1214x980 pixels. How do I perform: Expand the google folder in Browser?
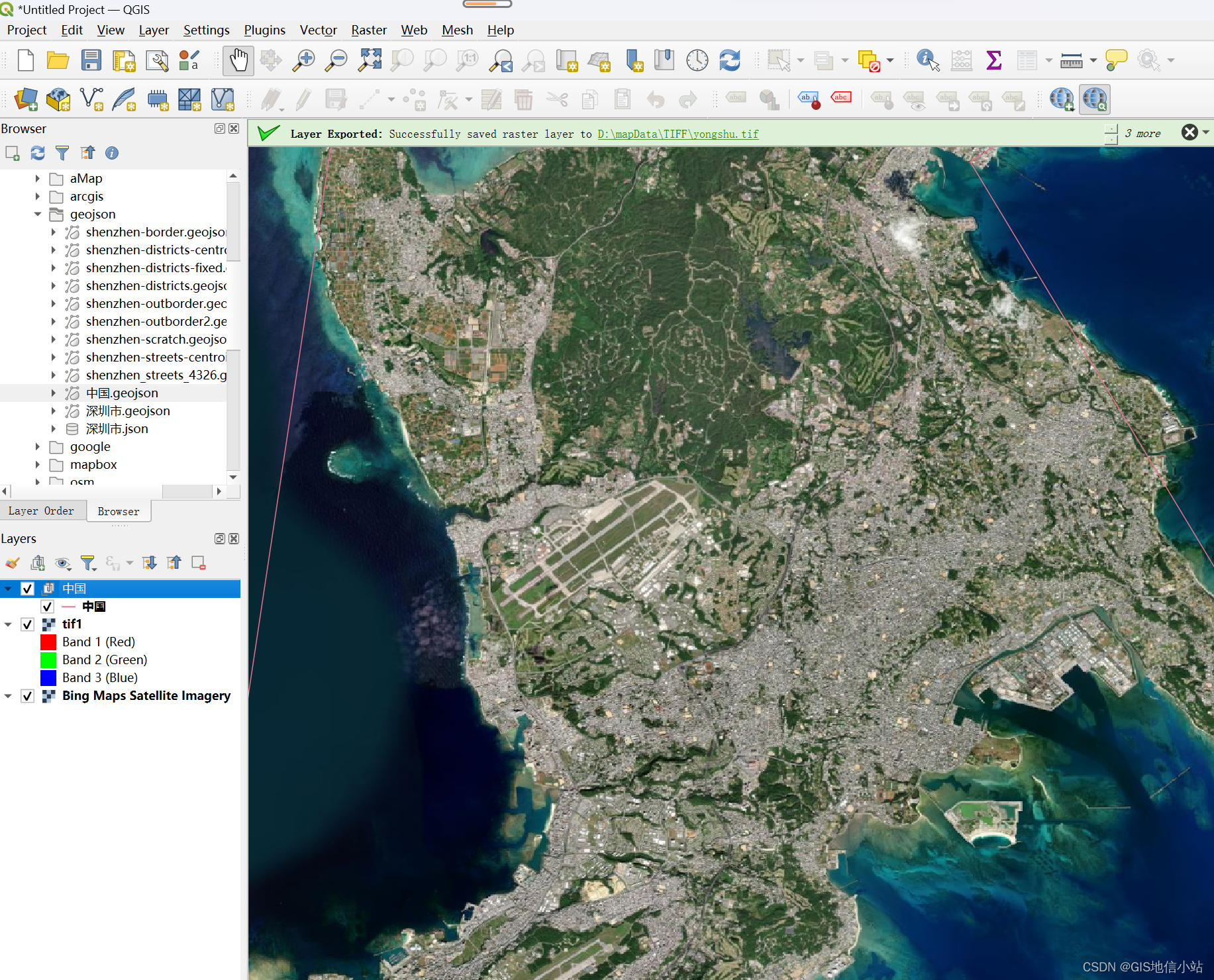[x=38, y=447]
